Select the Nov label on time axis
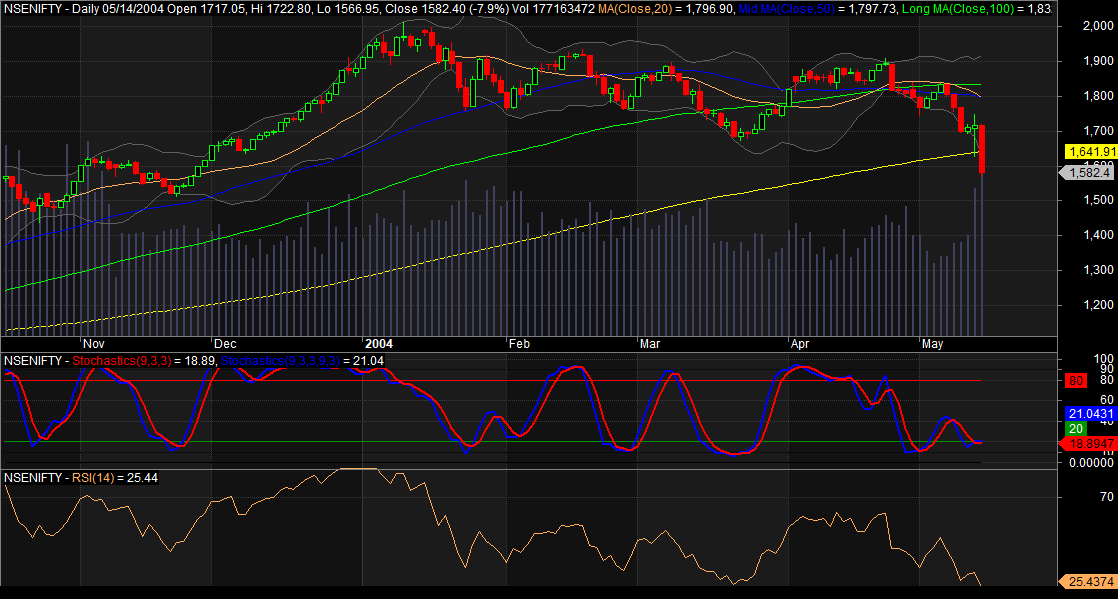 [x=94, y=344]
